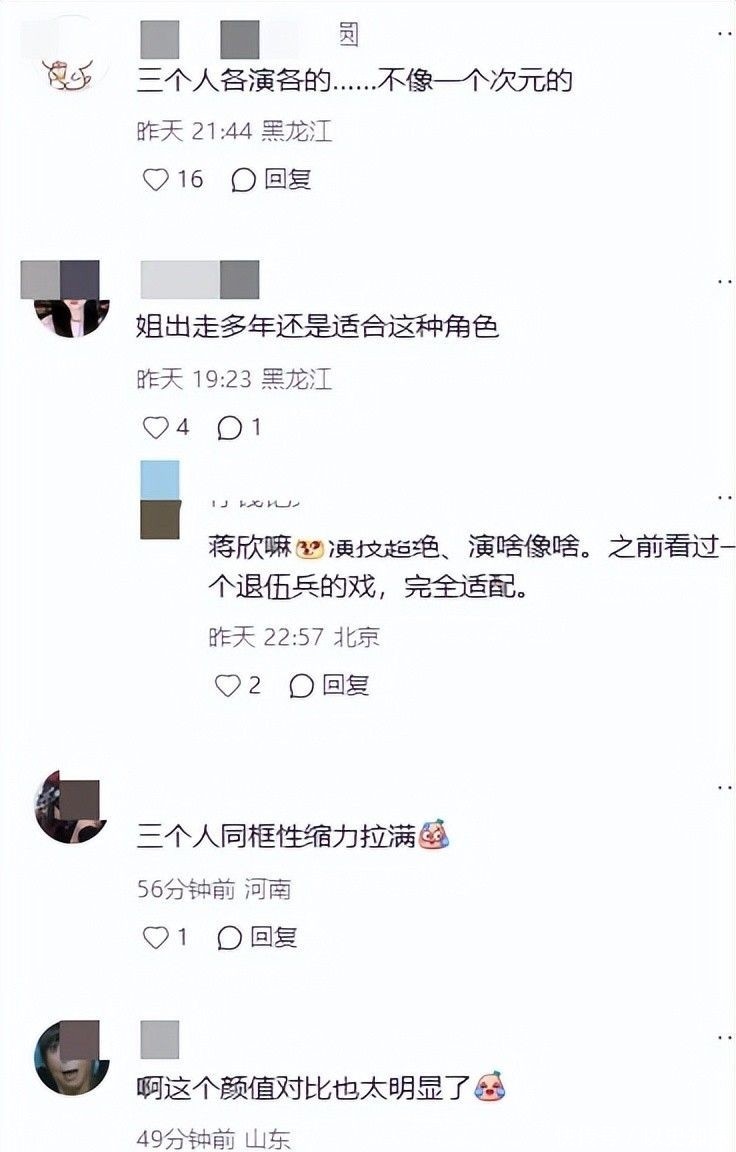The width and height of the screenshot is (736, 1152).
Task: Click the avatar of the 北京 replier
Action: 160,500
